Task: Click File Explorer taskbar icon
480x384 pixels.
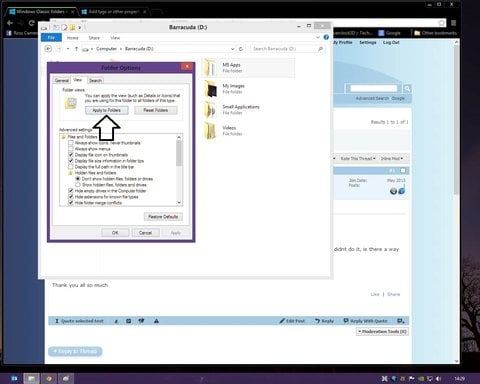Action: (x=31, y=379)
